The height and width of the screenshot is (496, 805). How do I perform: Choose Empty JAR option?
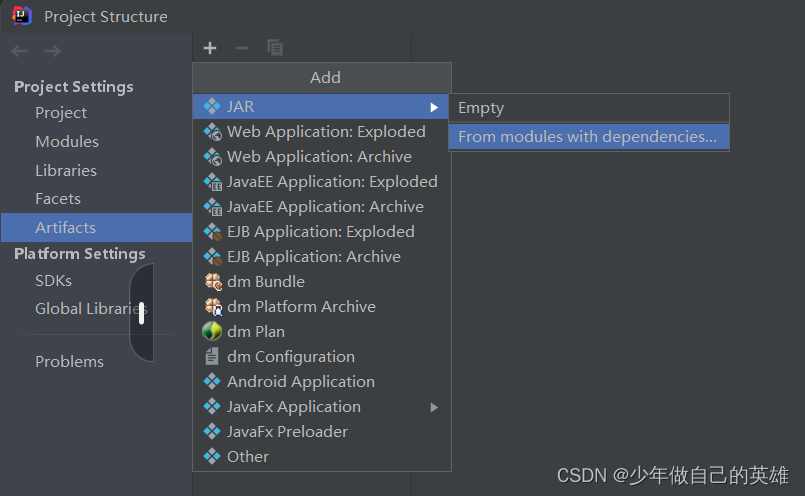tap(589, 108)
